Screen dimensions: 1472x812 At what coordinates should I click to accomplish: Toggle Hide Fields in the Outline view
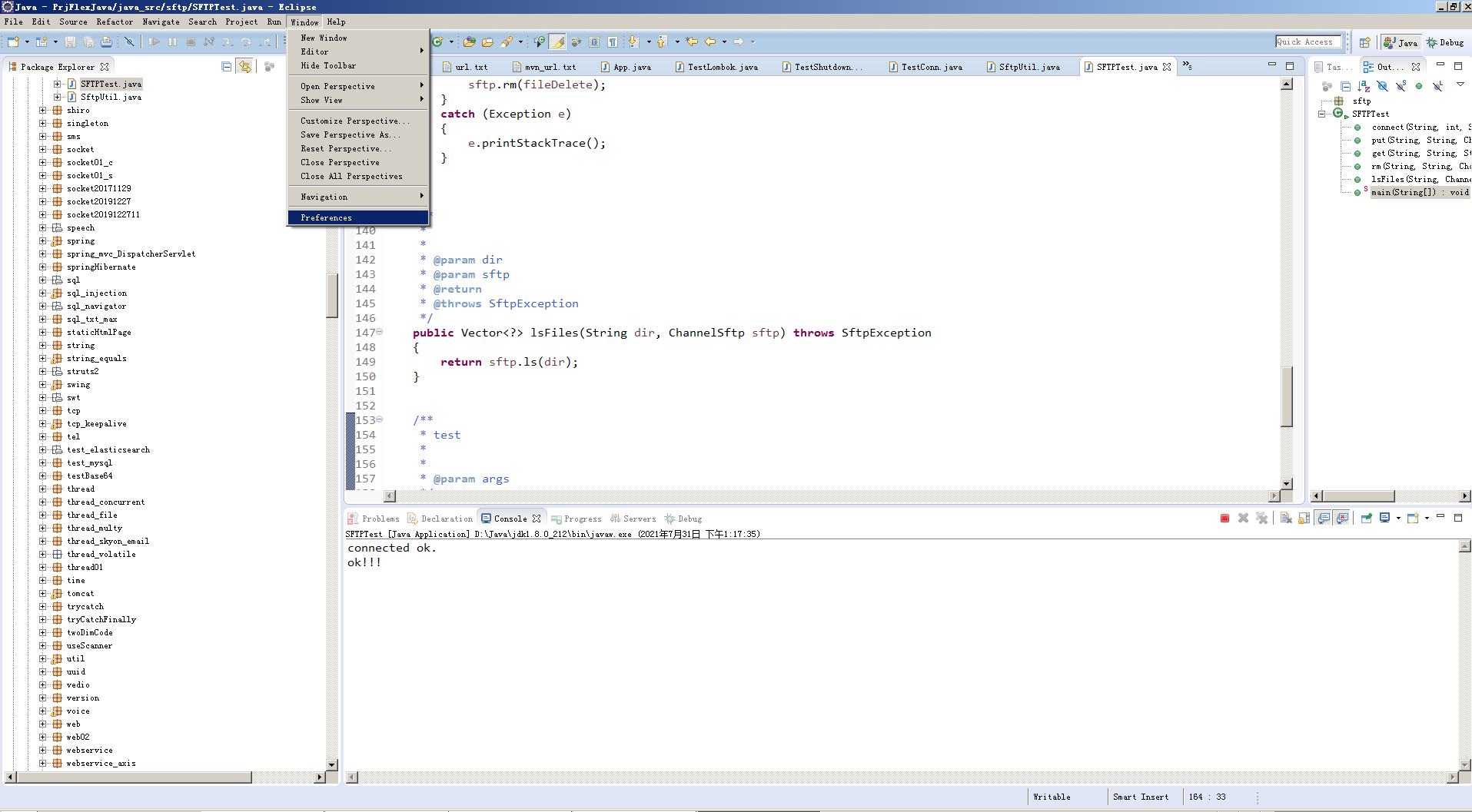pos(1382,86)
